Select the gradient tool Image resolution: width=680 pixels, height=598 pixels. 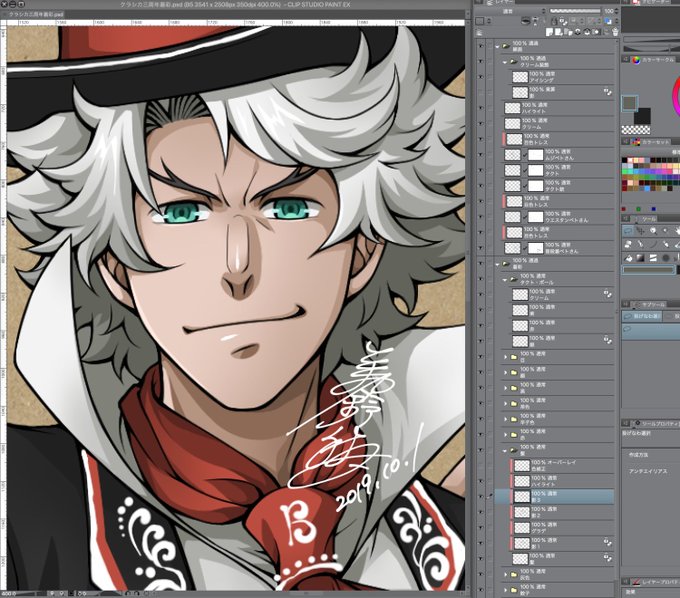click(x=640, y=258)
